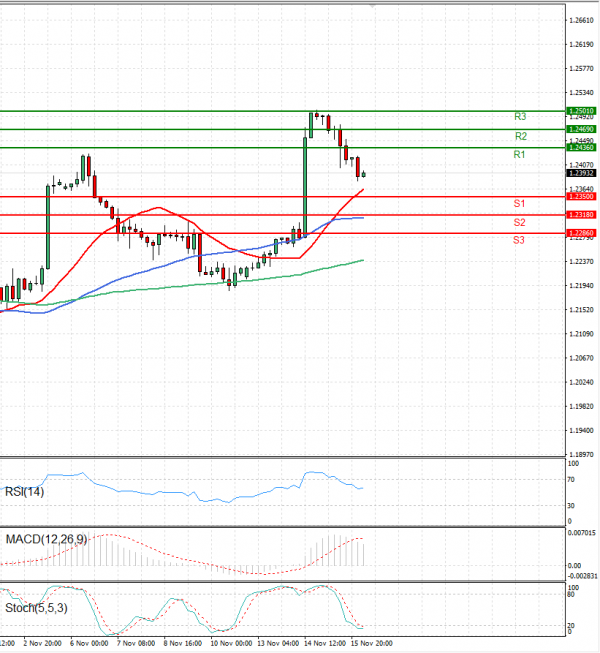
Task: Click the R2 resistance label
Action: pos(520,136)
